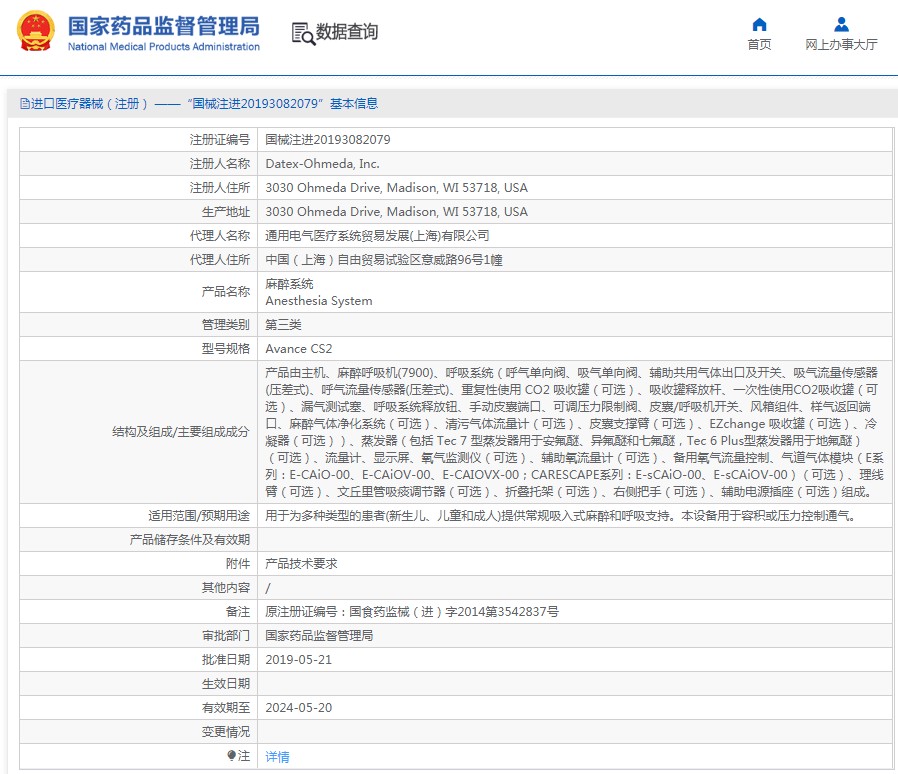Image resolution: width=898 pixels, height=774 pixels.
Task: Click National Medical Products Administration text
Action: coord(164,47)
